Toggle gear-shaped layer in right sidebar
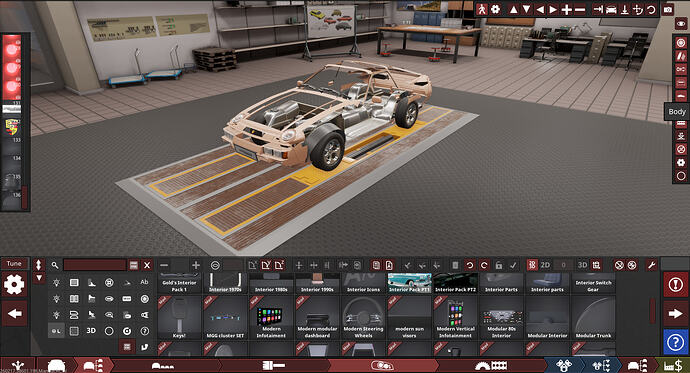The width and height of the screenshot is (690, 373). (681, 163)
